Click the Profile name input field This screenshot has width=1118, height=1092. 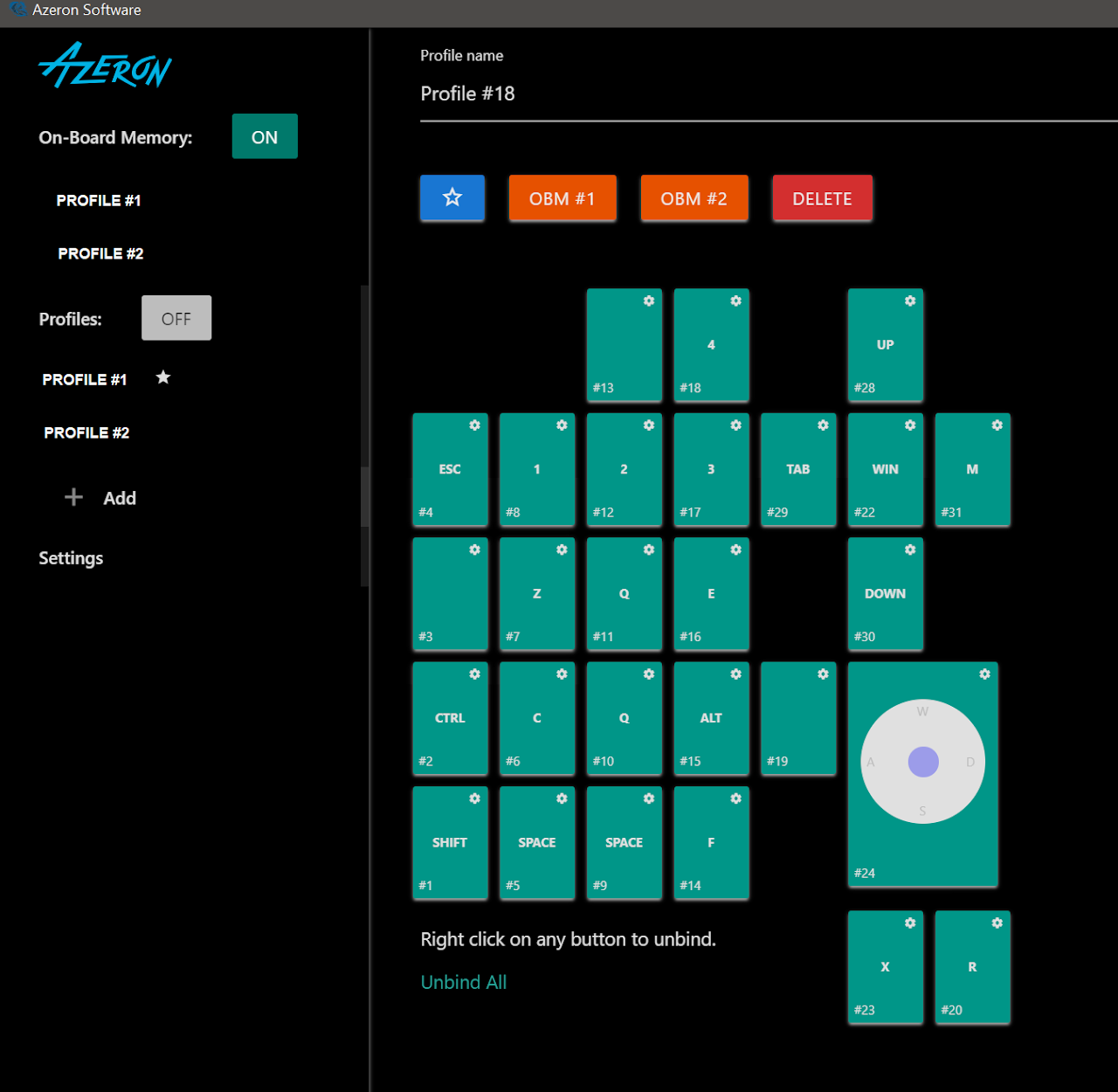[x=769, y=94]
